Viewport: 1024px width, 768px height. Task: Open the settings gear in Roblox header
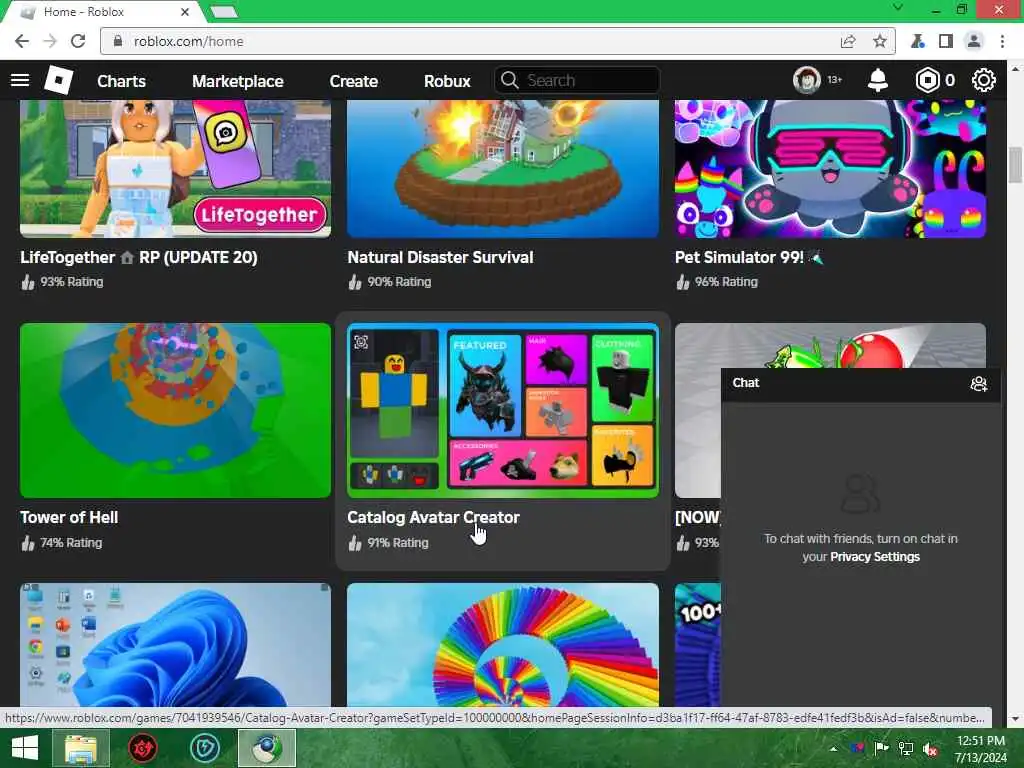[984, 80]
